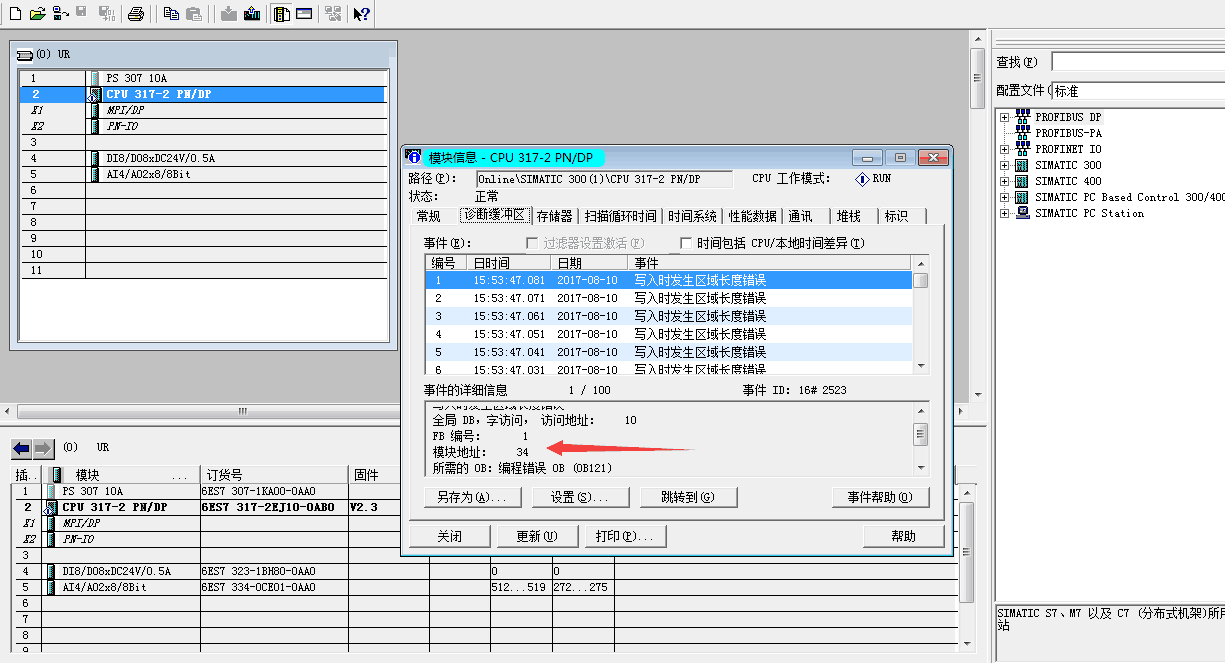
Task: Click the Open Online station toolbar icon
Action: (60, 13)
